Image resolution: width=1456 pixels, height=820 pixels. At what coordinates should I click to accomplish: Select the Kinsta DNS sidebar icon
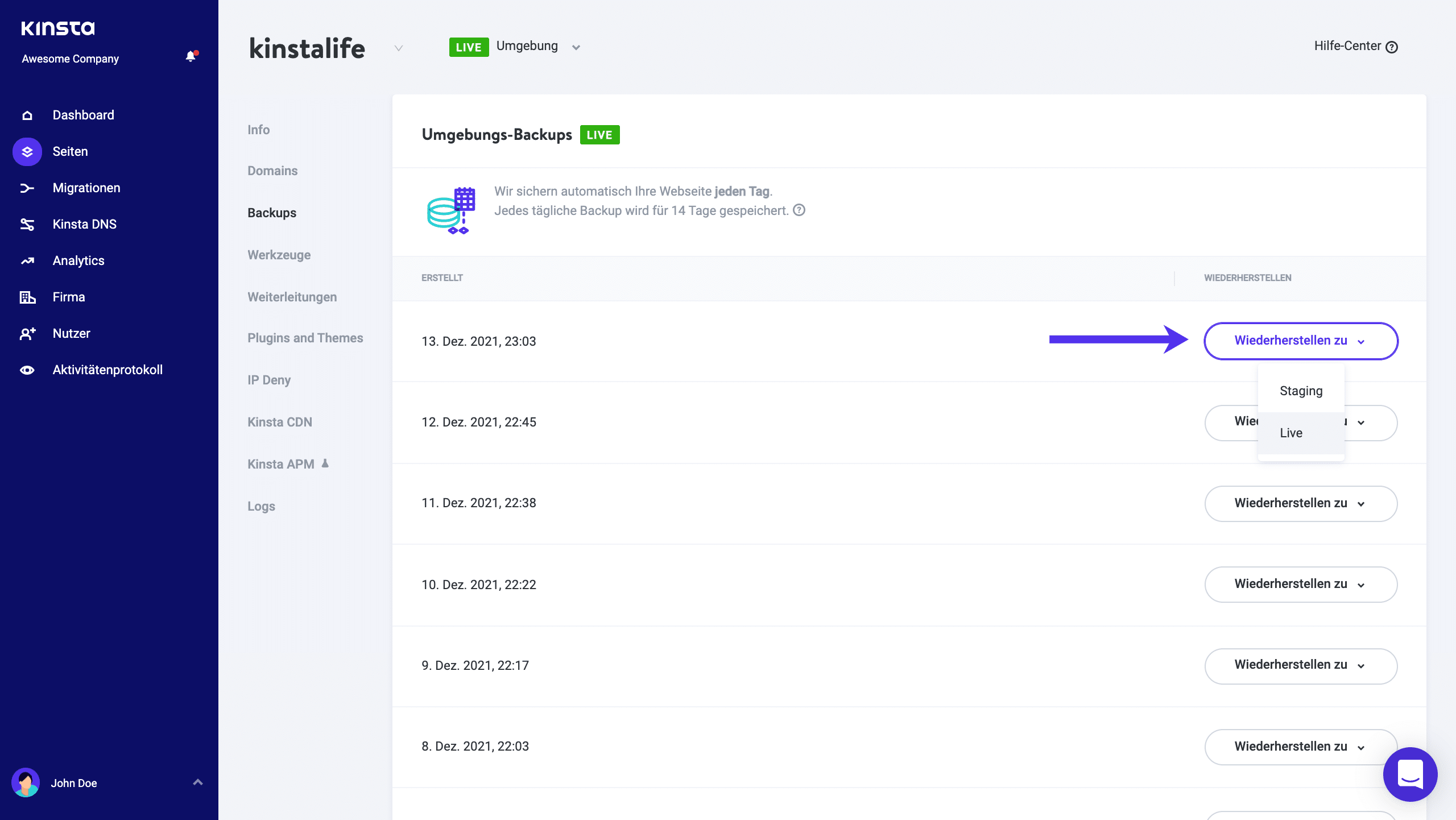pyautogui.click(x=27, y=224)
